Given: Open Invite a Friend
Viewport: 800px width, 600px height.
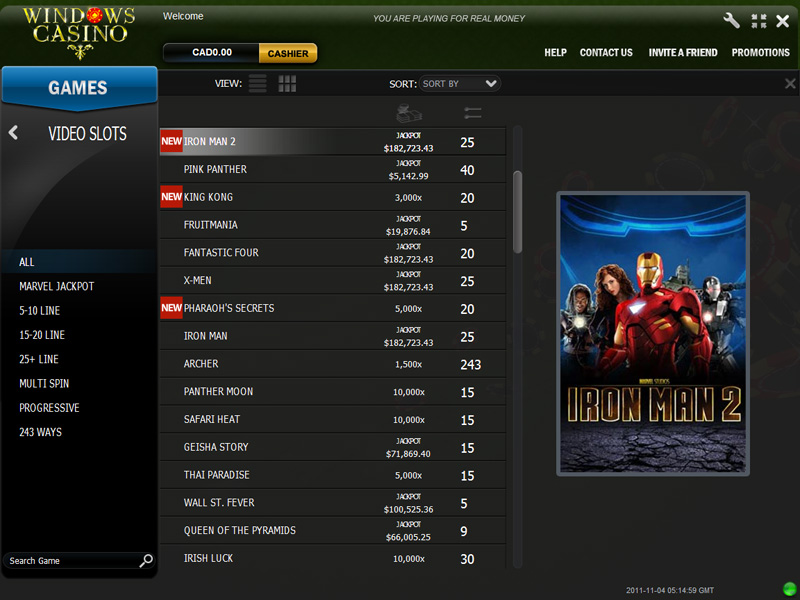Looking at the screenshot, I should click(x=683, y=53).
